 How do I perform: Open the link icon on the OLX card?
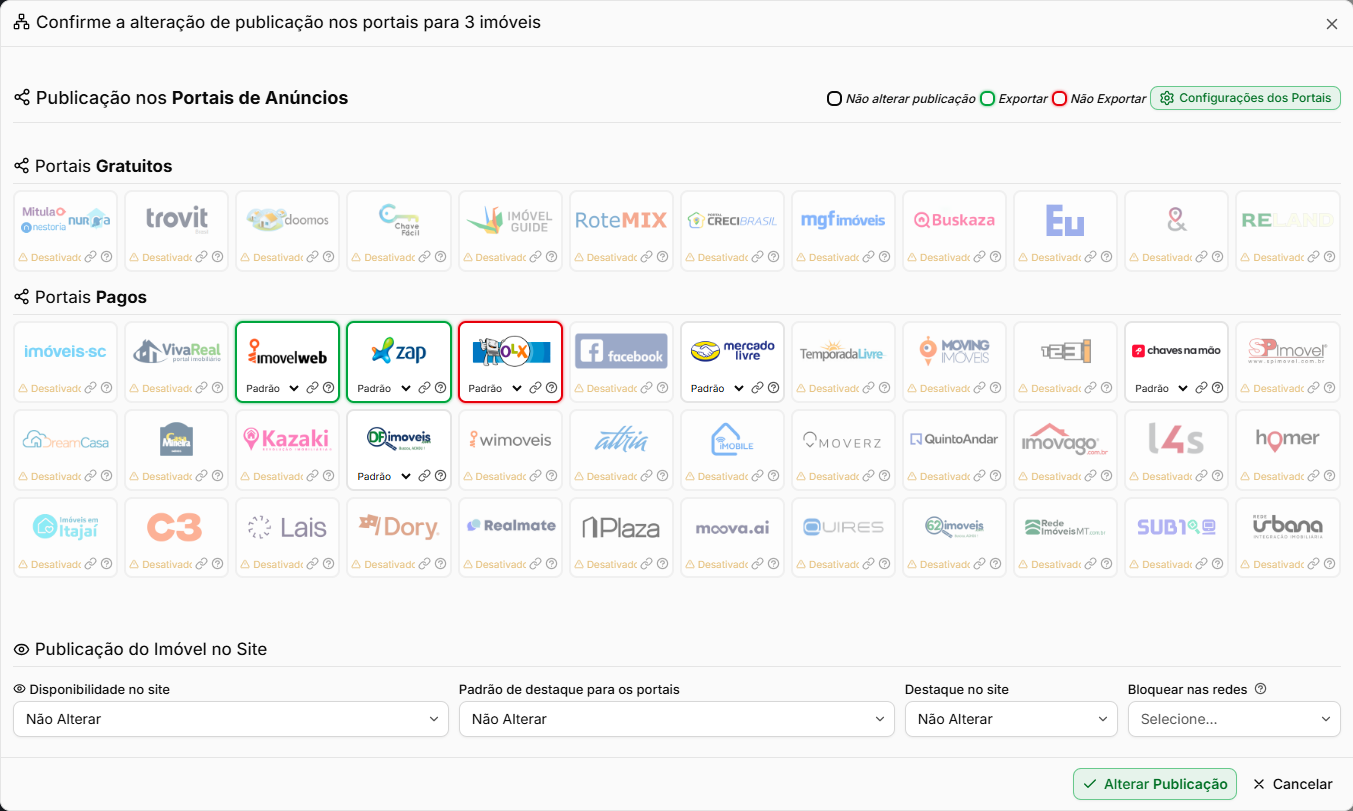pyautogui.click(x=534, y=388)
